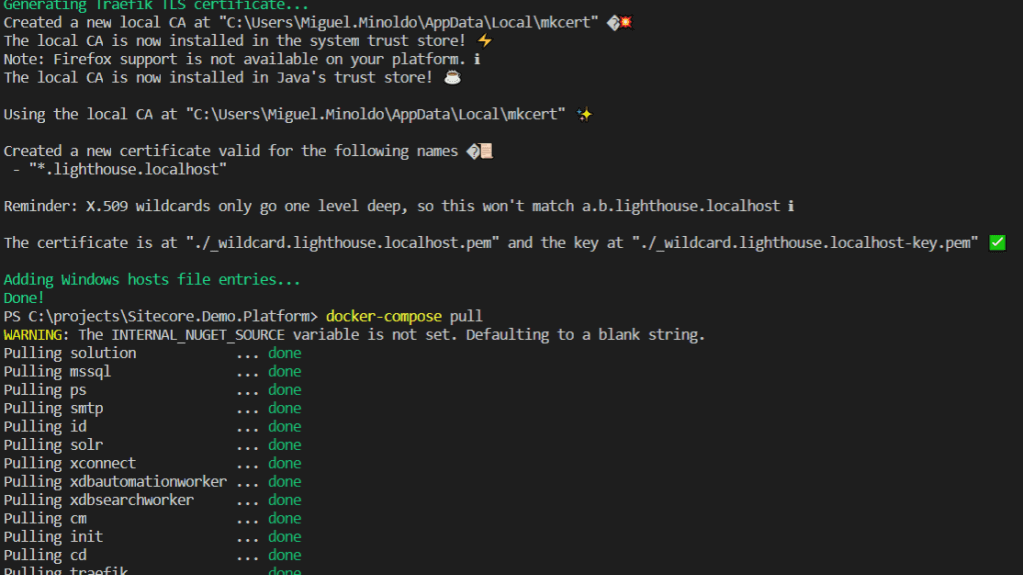Click the text "Pulling smtp"

(53, 408)
